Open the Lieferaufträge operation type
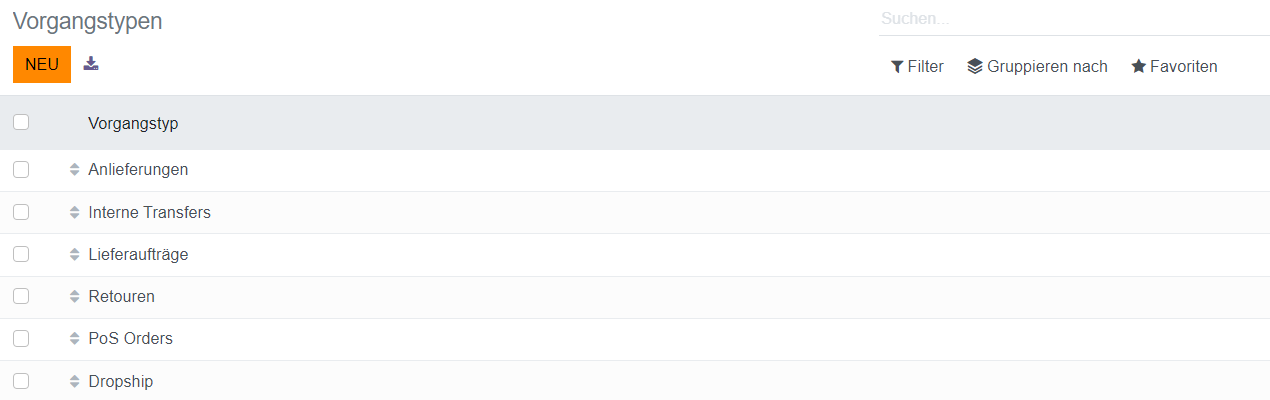 (138, 255)
